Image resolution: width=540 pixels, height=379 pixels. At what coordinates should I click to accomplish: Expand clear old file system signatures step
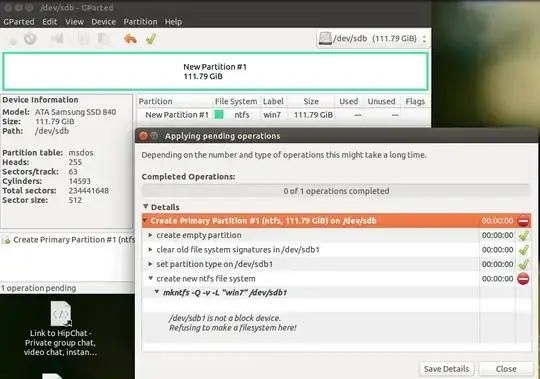click(150, 250)
